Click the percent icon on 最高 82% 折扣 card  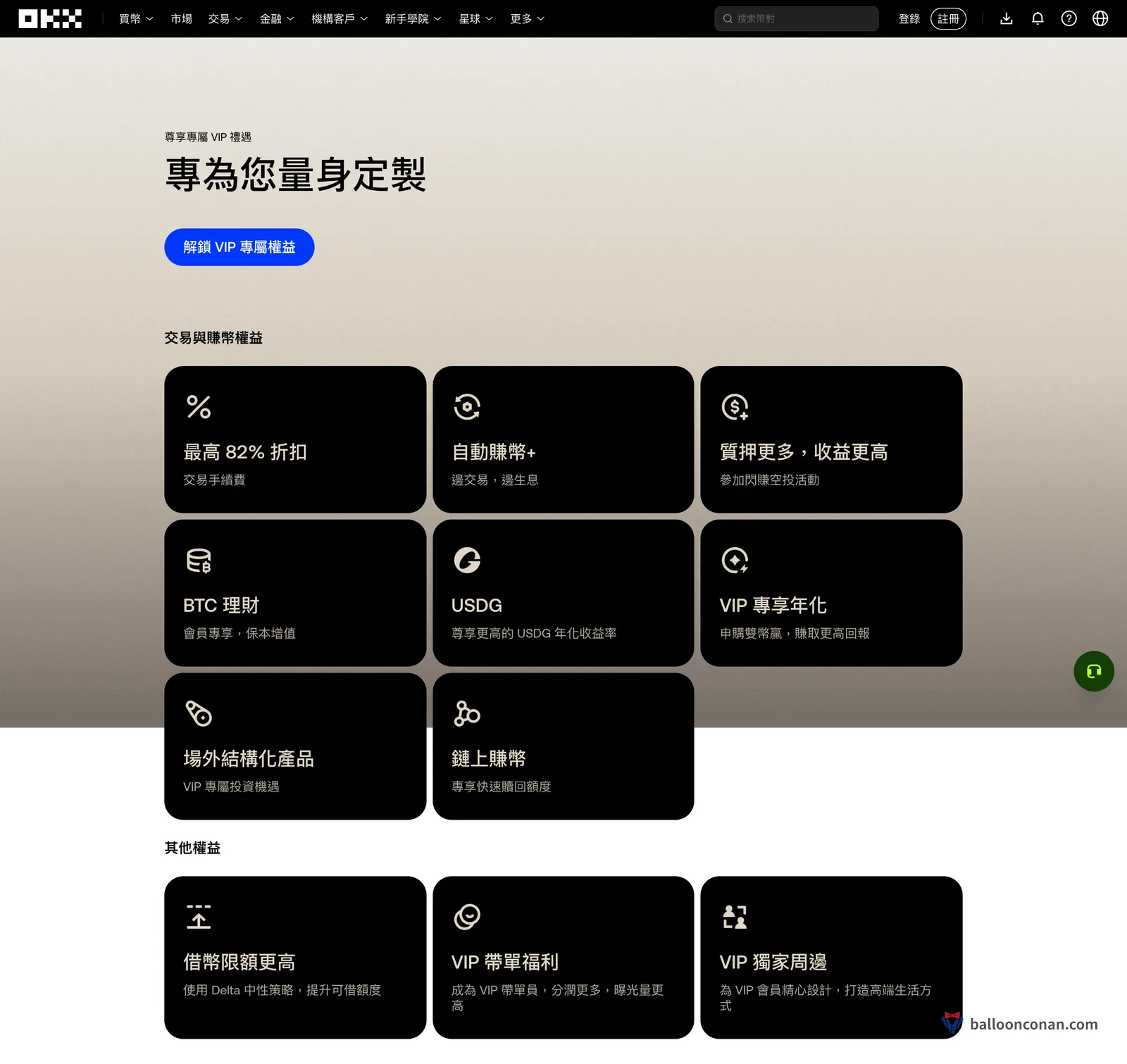199,407
